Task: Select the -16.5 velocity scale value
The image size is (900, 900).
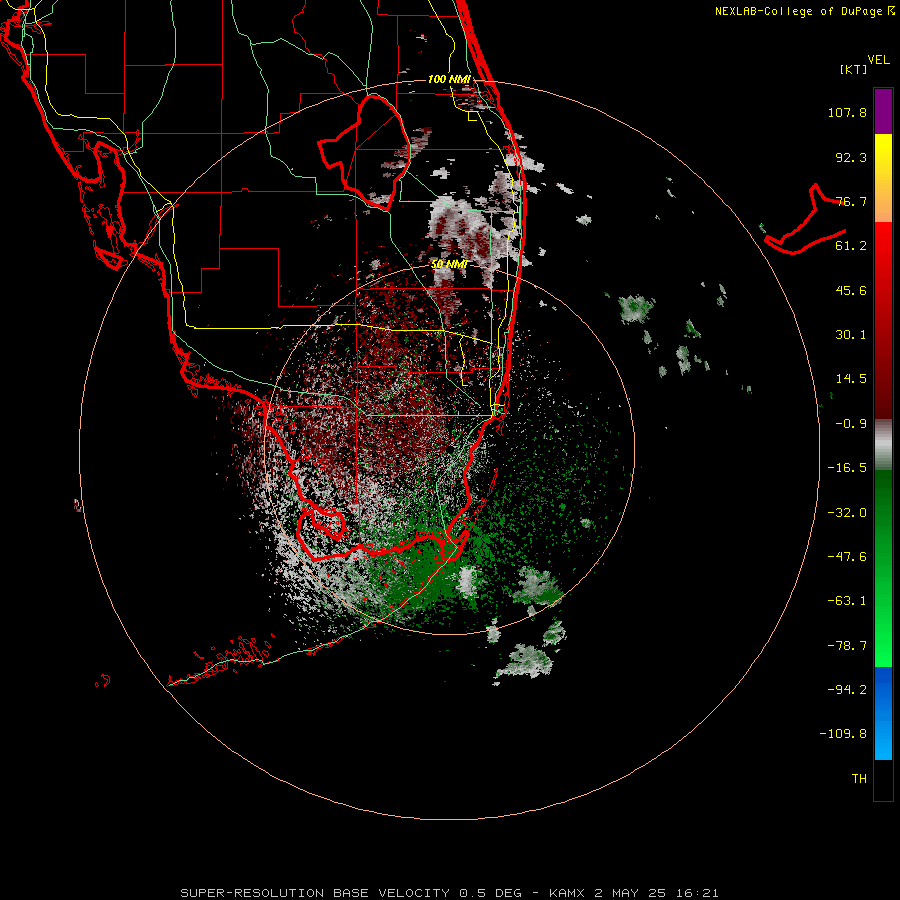Action: 847,468
